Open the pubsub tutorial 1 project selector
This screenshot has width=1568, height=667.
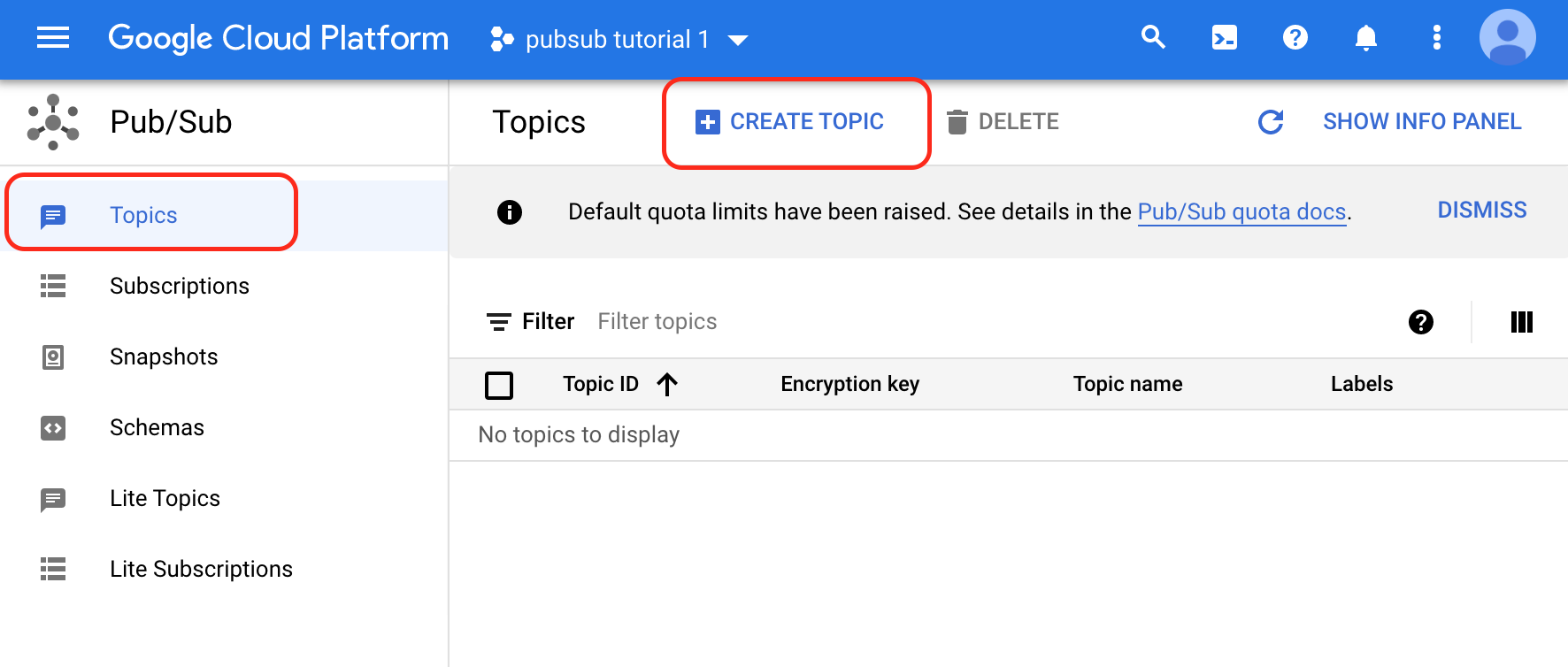[619, 39]
